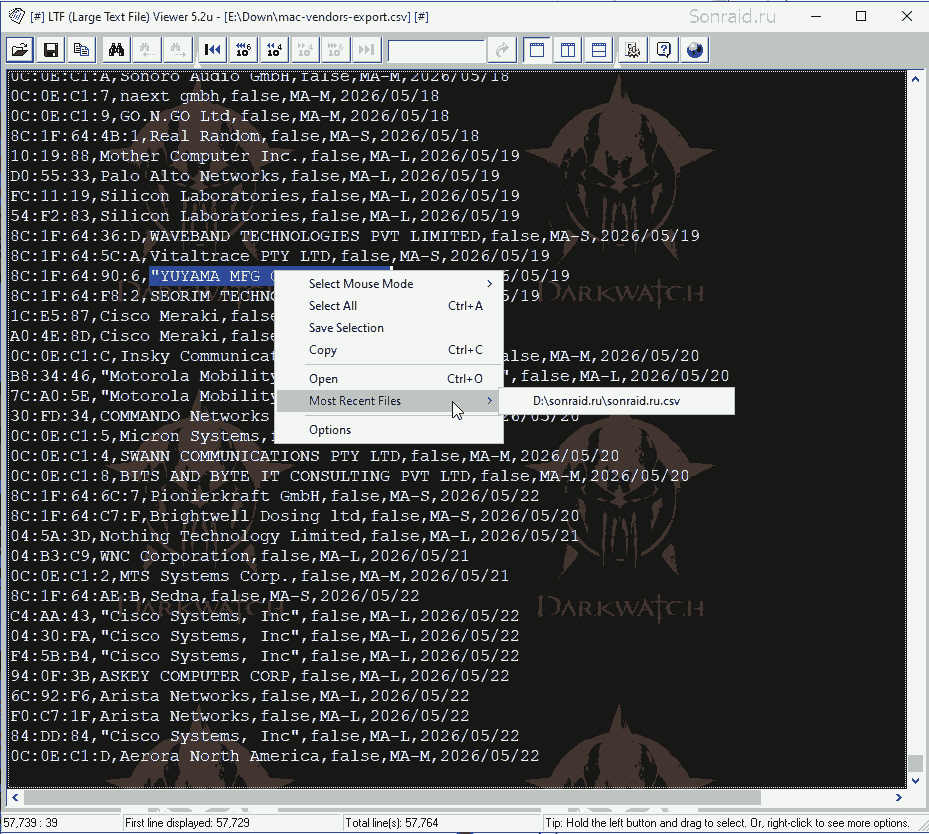
Task: Click the Palo Alto Networks line
Action: (x=255, y=176)
